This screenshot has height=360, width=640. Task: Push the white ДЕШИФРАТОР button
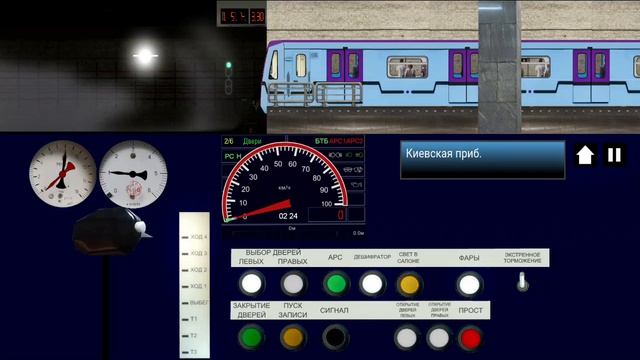[372, 284]
